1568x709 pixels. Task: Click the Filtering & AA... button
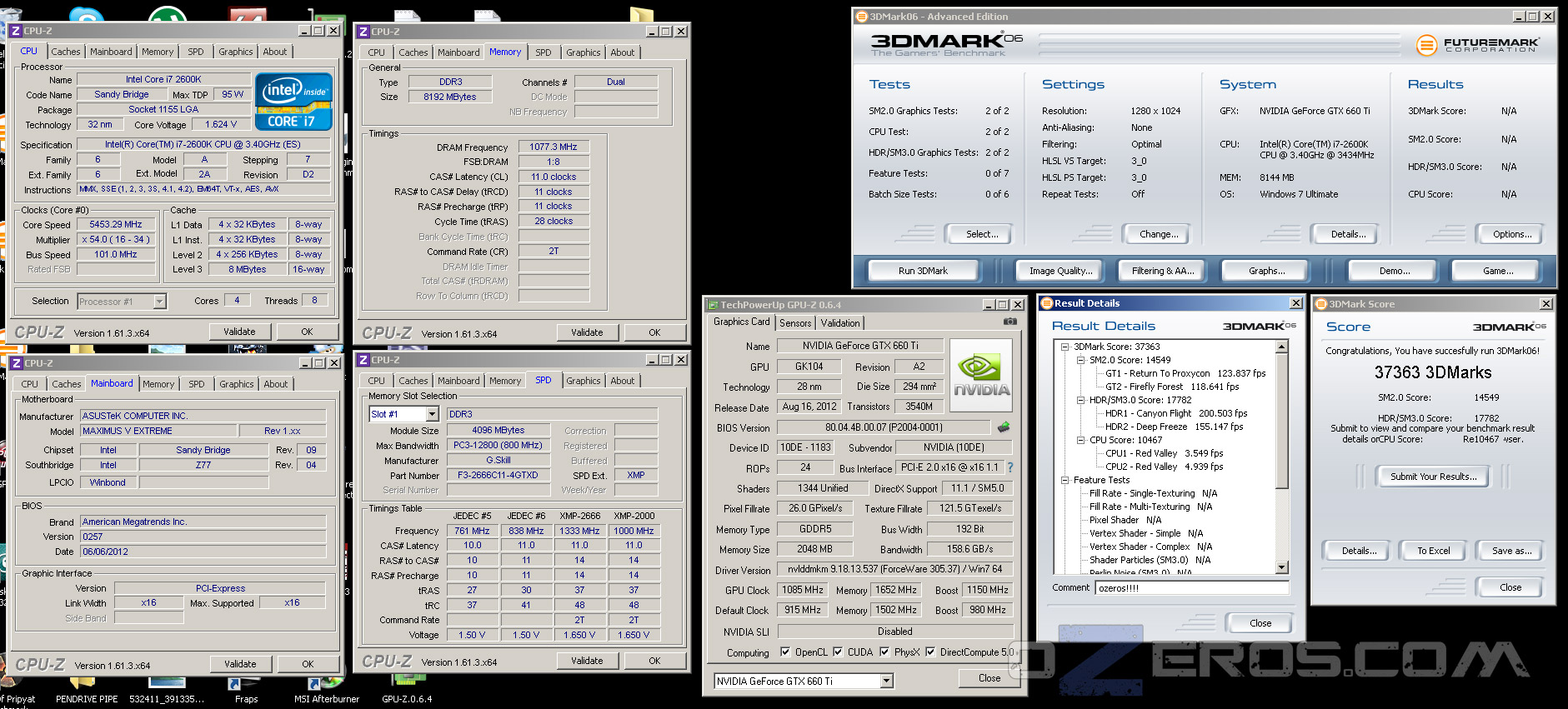[x=1163, y=271]
